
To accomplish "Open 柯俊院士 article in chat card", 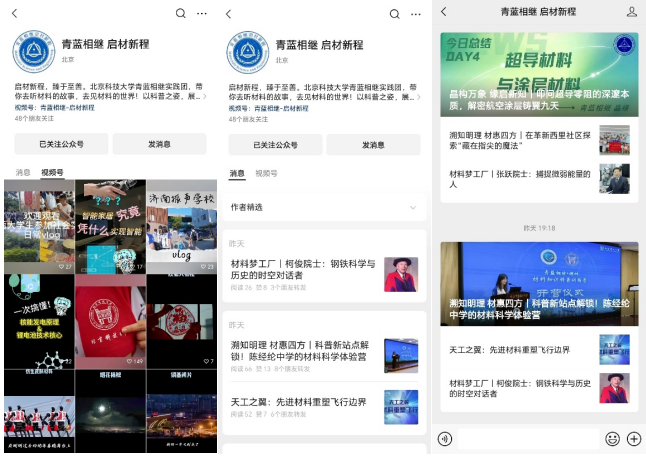I will 539,388.
